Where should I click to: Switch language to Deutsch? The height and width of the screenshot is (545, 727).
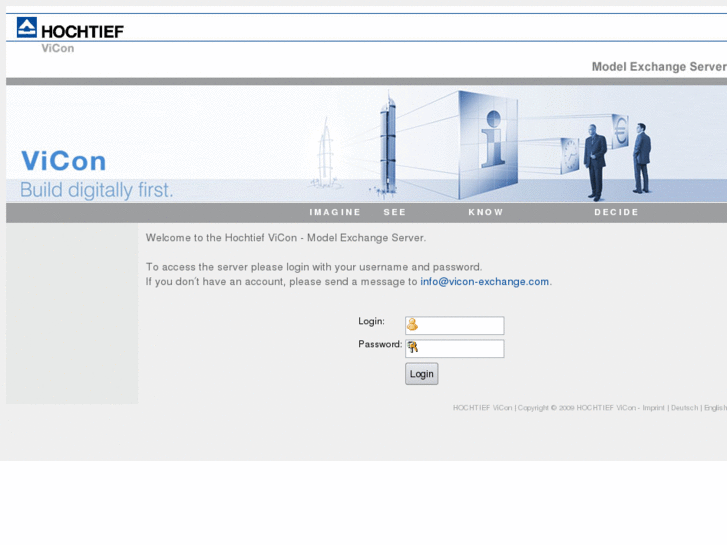[684, 408]
